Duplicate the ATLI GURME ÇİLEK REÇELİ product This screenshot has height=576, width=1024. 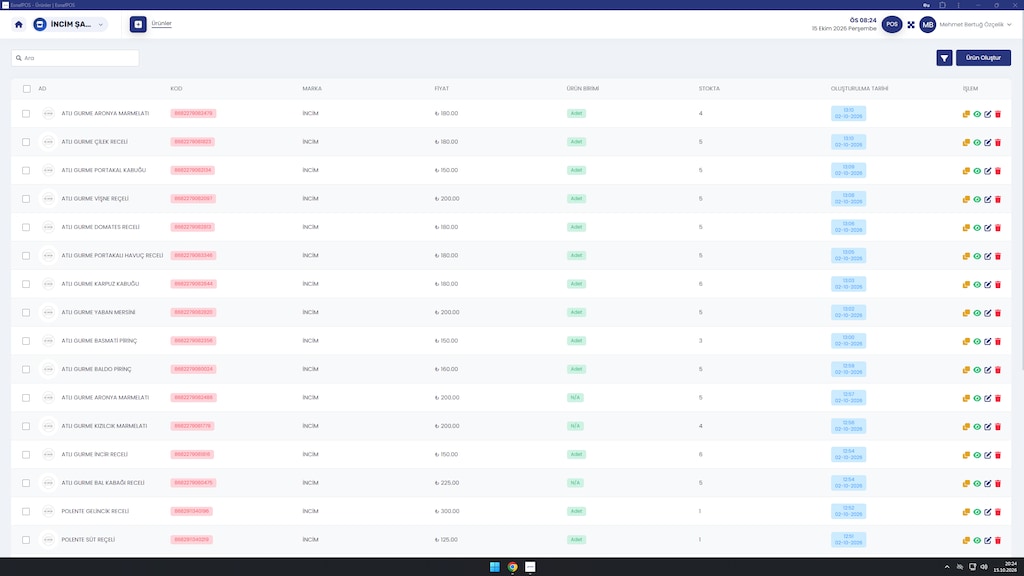tap(966, 142)
